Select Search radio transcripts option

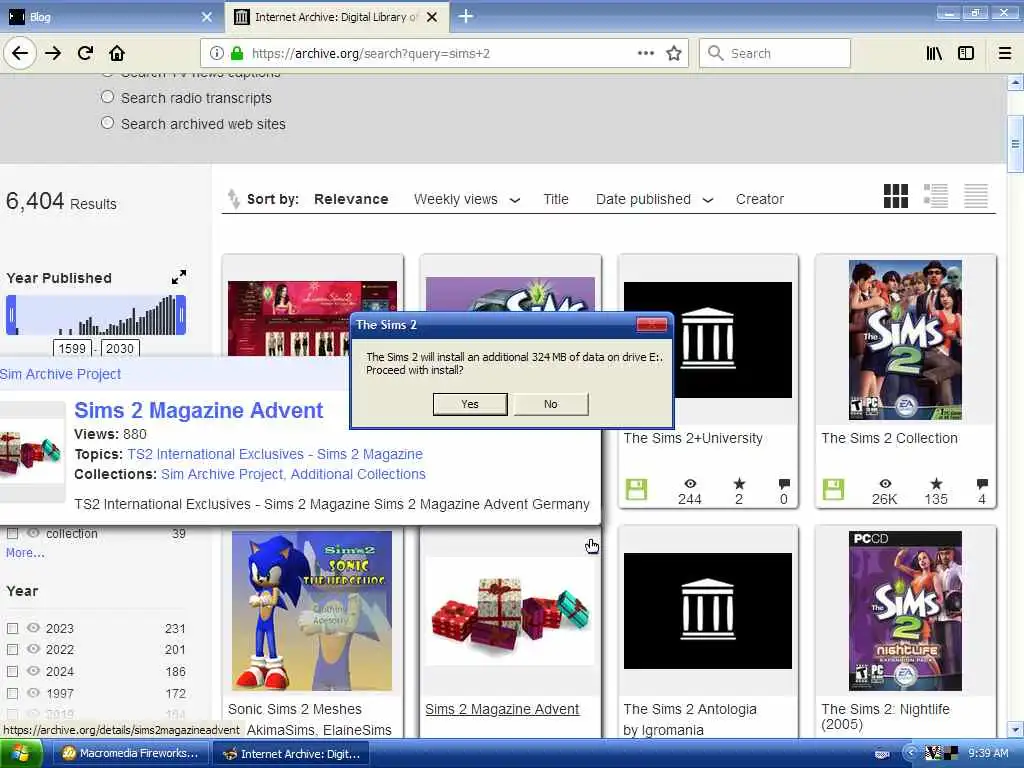108,97
